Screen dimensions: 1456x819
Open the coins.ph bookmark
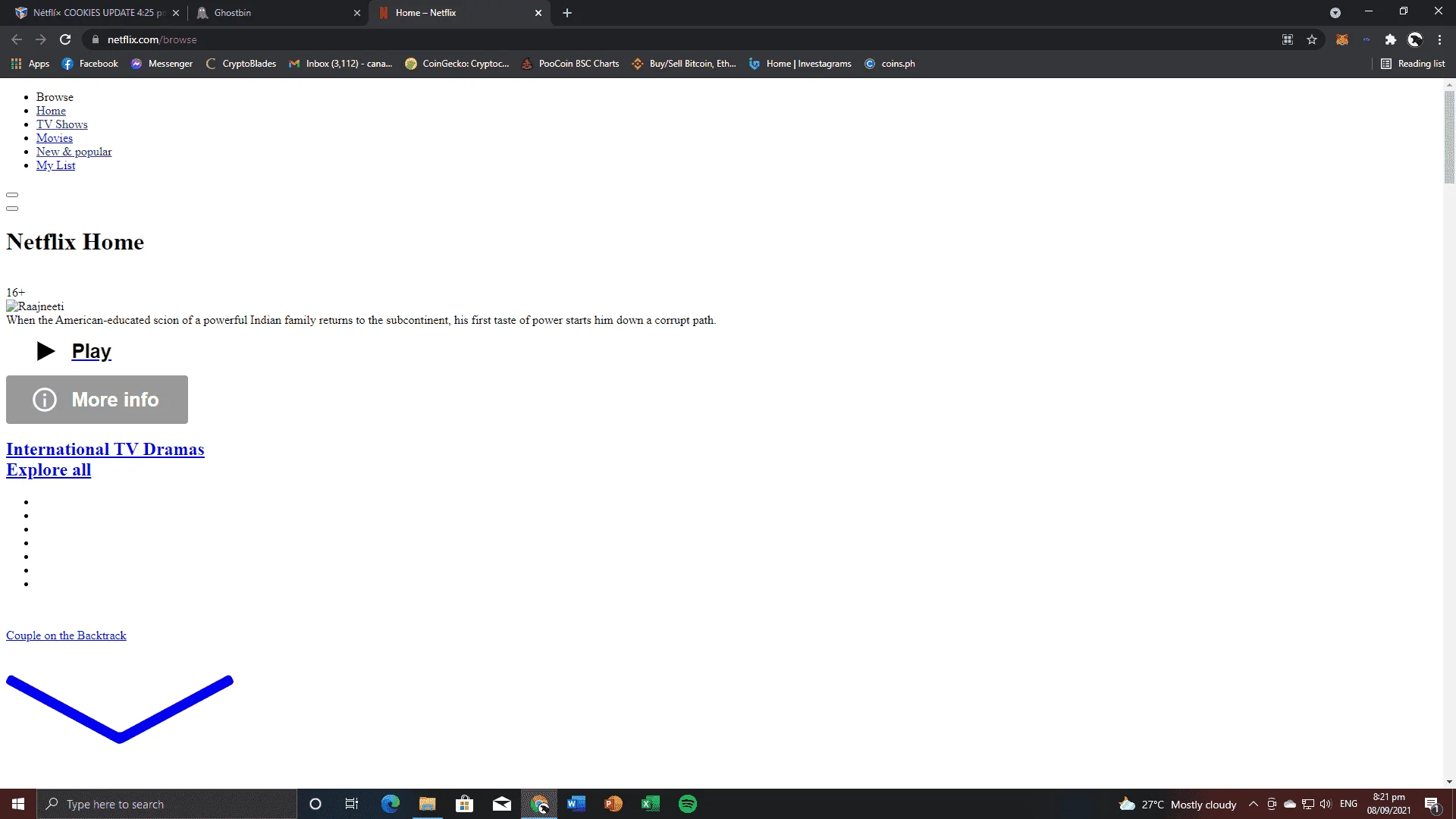[x=890, y=64]
